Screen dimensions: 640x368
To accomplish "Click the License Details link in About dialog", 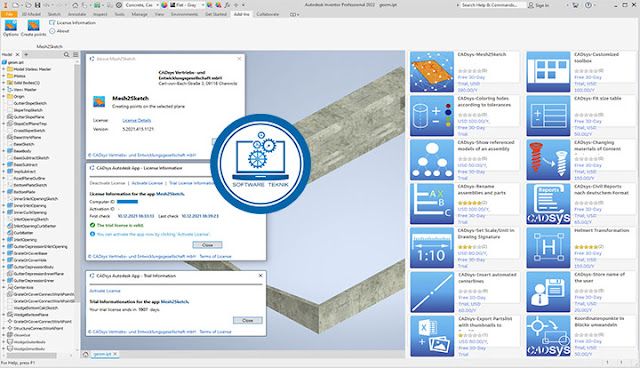I will tap(137, 120).
